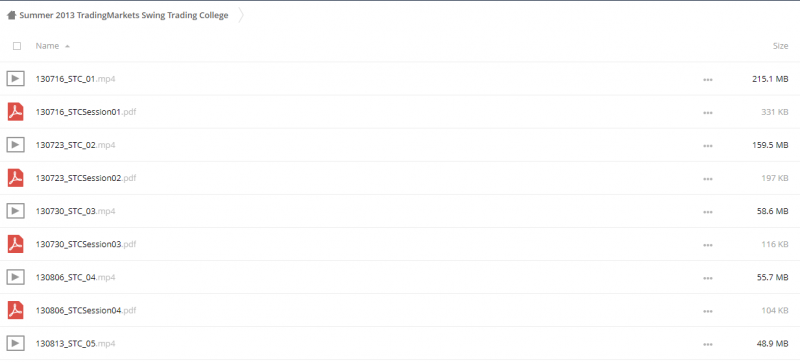800x362 pixels.
Task: Click video icon for 130813_STC_05.mp4
Action: click(16, 343)
